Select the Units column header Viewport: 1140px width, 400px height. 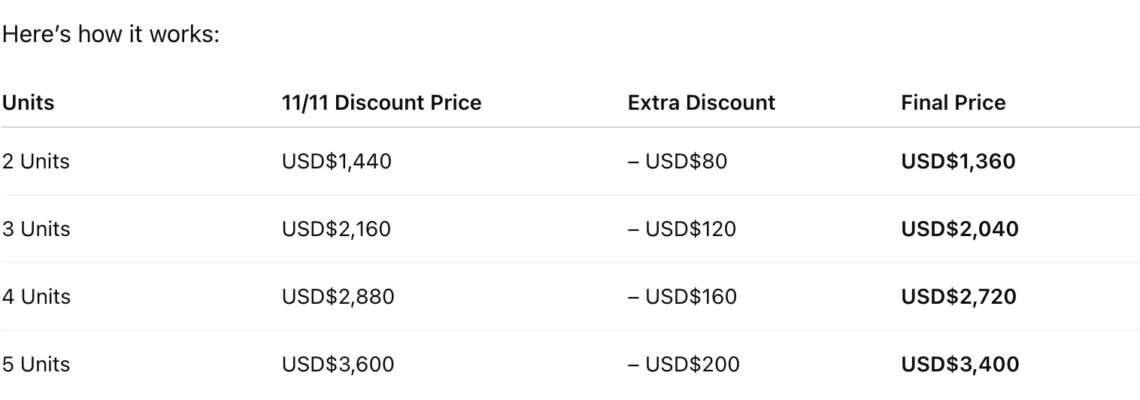[28, 102]
